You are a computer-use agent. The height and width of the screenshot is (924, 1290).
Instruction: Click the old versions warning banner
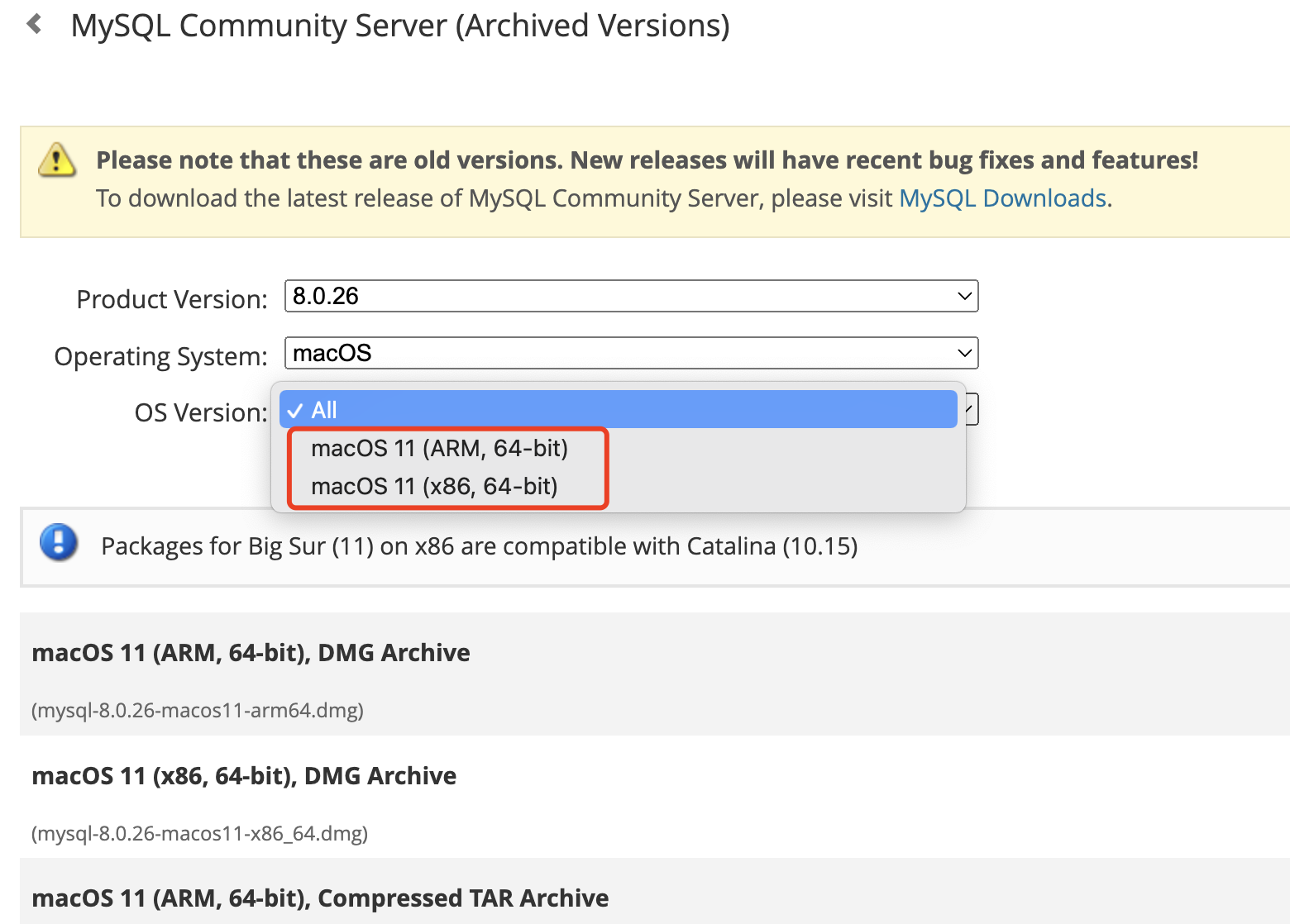point(645,179)
